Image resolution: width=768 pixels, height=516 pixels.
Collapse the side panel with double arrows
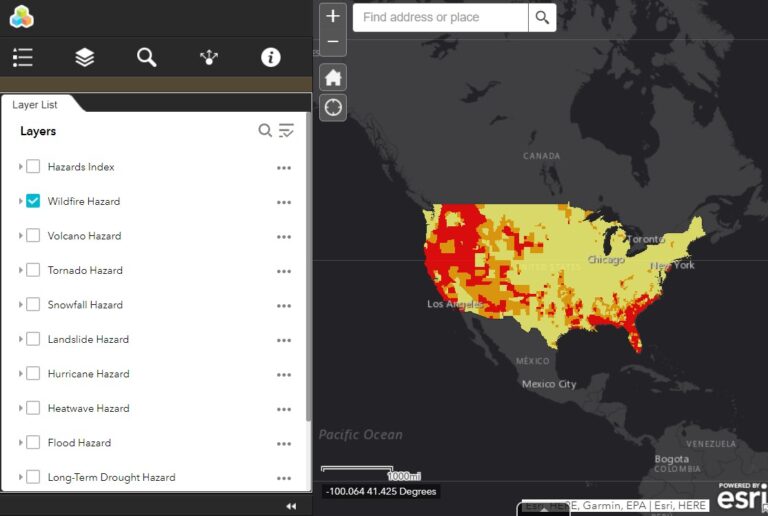coord(291,506)
